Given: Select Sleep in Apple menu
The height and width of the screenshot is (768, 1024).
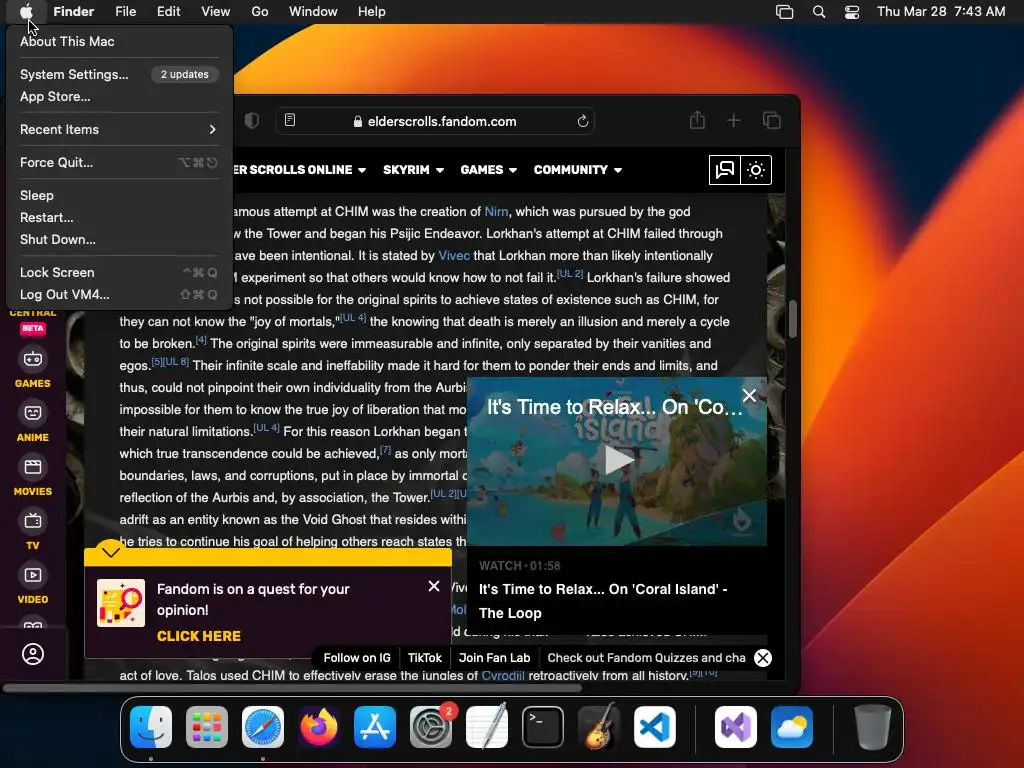Looking at the screenshot, I should (x=119, y=195).
